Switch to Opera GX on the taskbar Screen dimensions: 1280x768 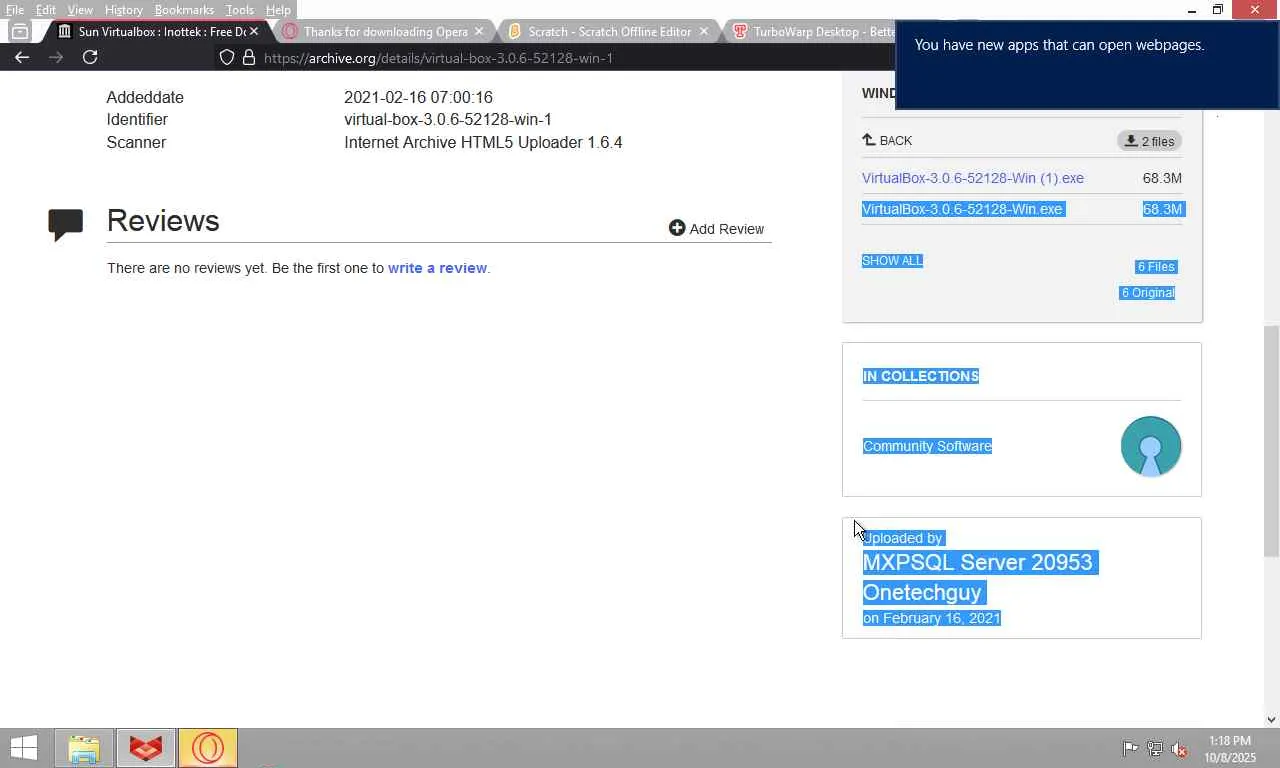coord(208,748)
